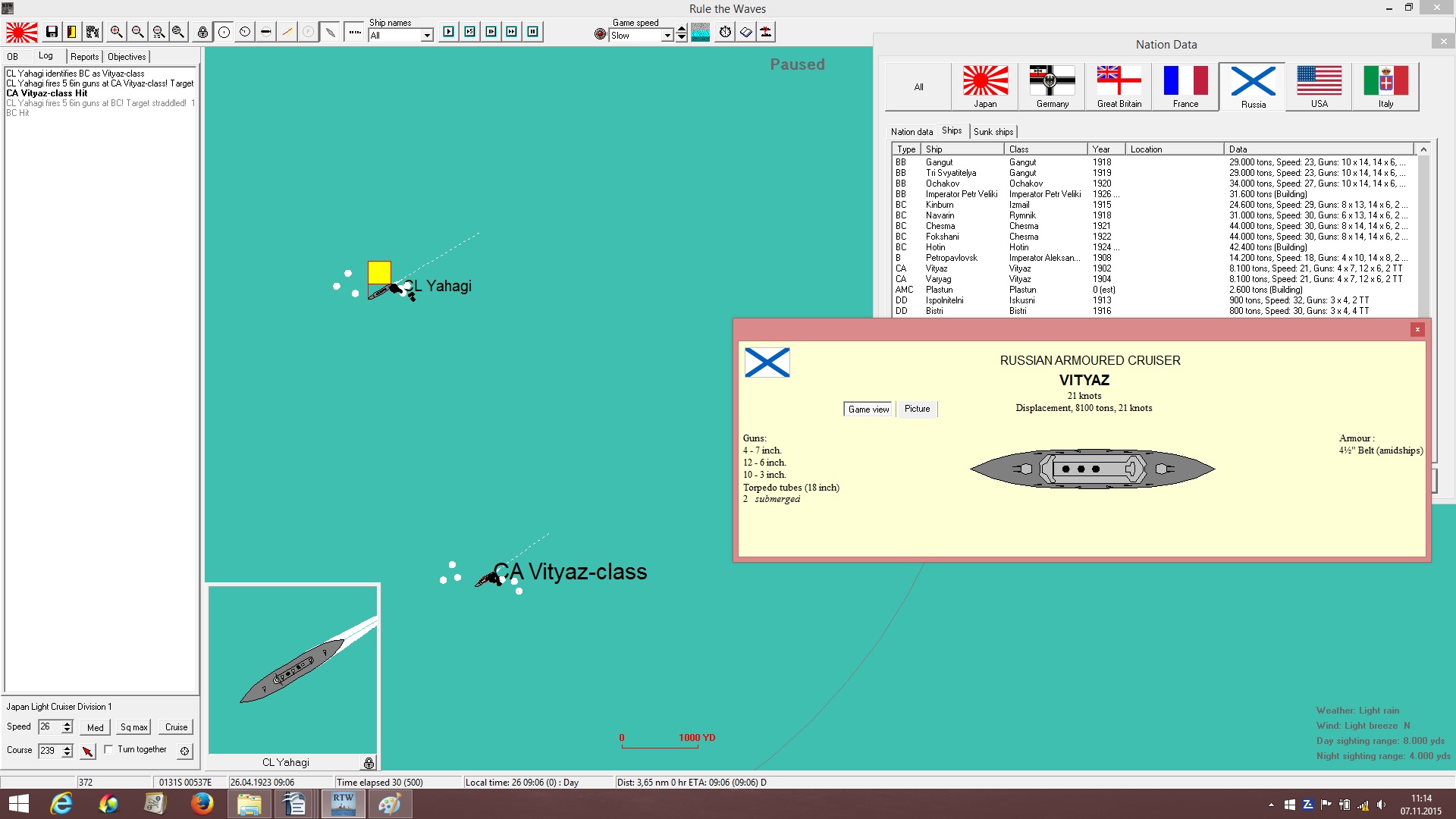1456x819 pixels.
Task: Open the book log icon in toolbar
Action: (x=746, y=32)
